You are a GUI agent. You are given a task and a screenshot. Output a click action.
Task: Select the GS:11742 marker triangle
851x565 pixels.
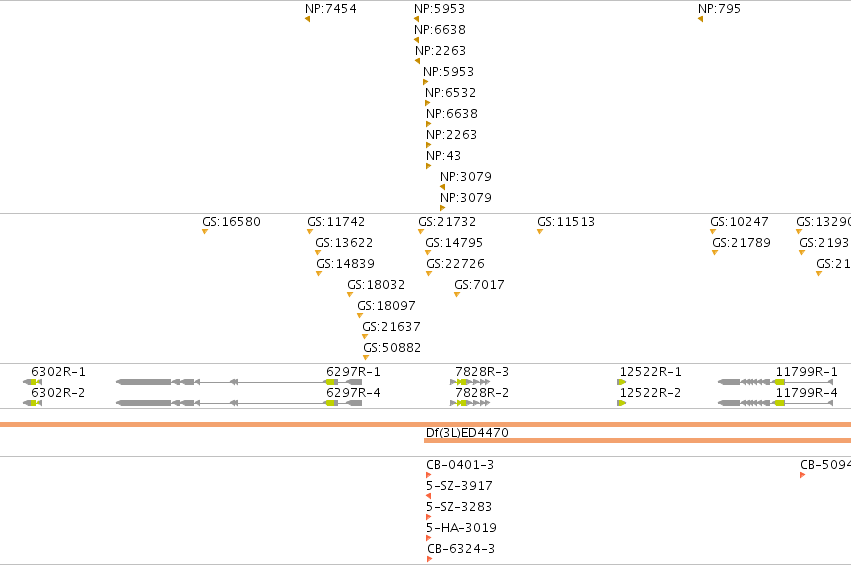pyautogui.click(x=310, y=232)
